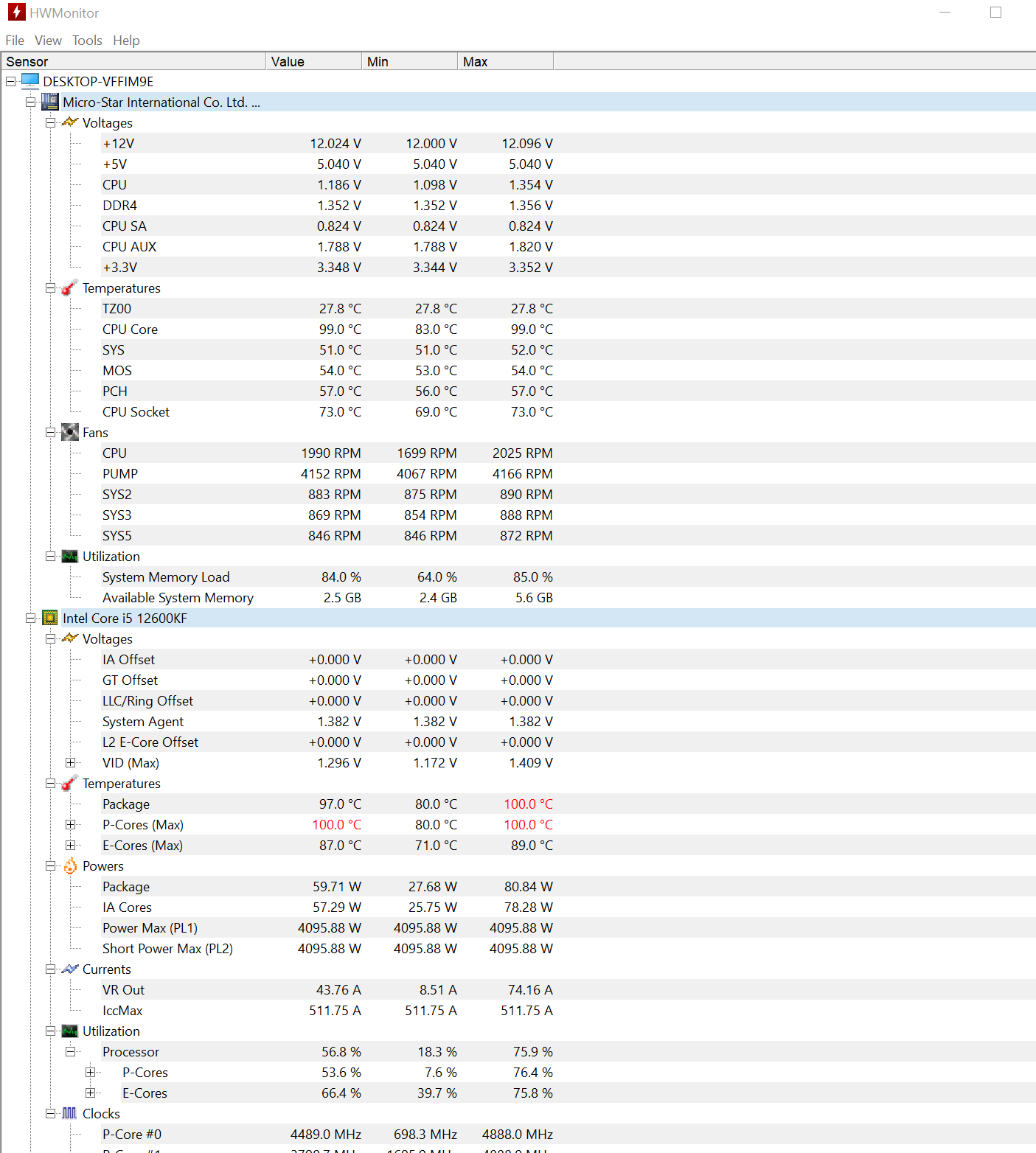Expand the VID (Max) row

pos(71,762)
